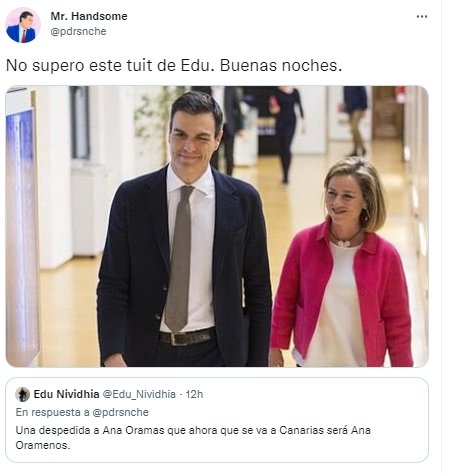Open the @Edu_Nividhia handle link
This screenshot has width=449, height=474.
pos(139,394)
